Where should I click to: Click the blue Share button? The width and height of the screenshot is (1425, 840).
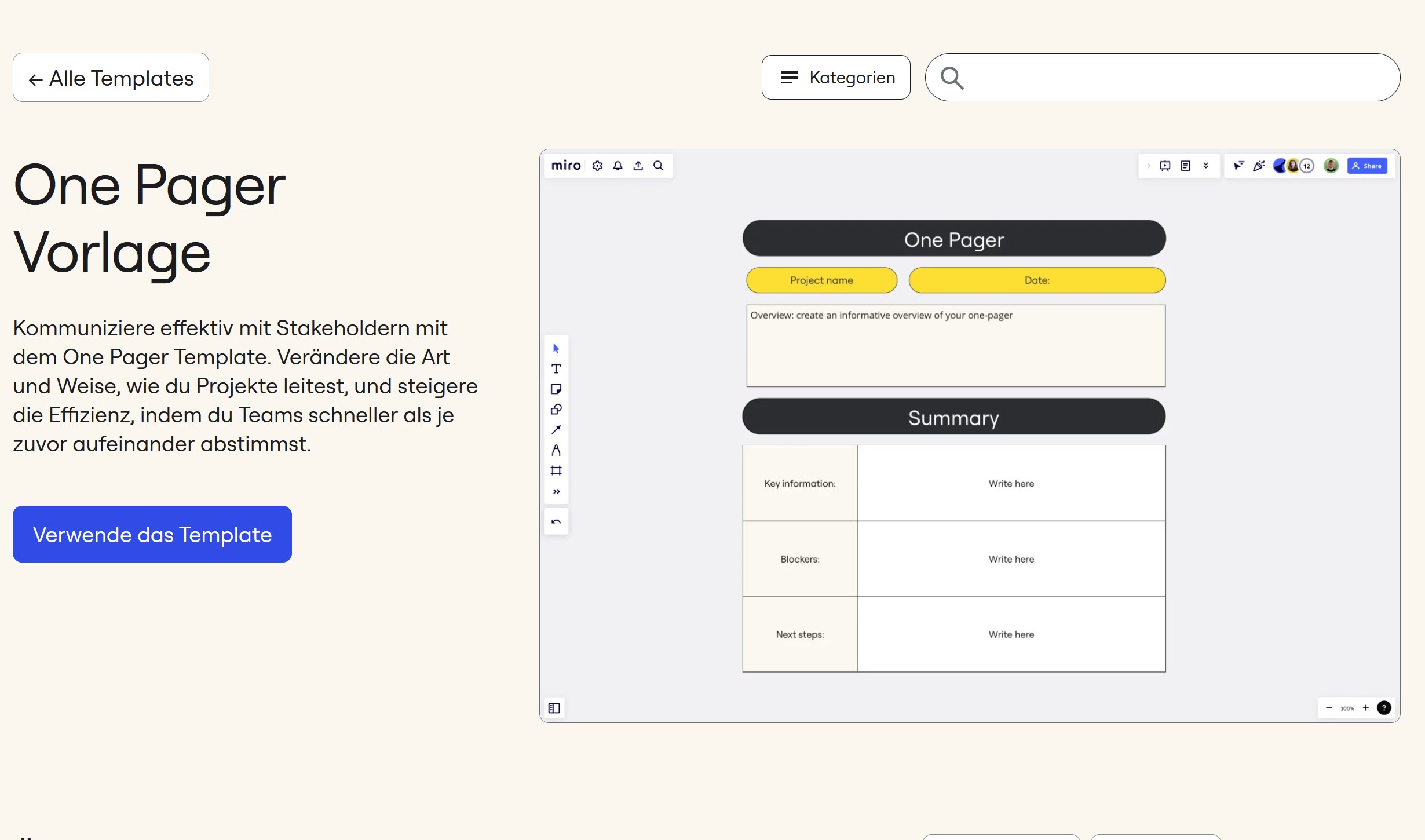[1367, 166]
